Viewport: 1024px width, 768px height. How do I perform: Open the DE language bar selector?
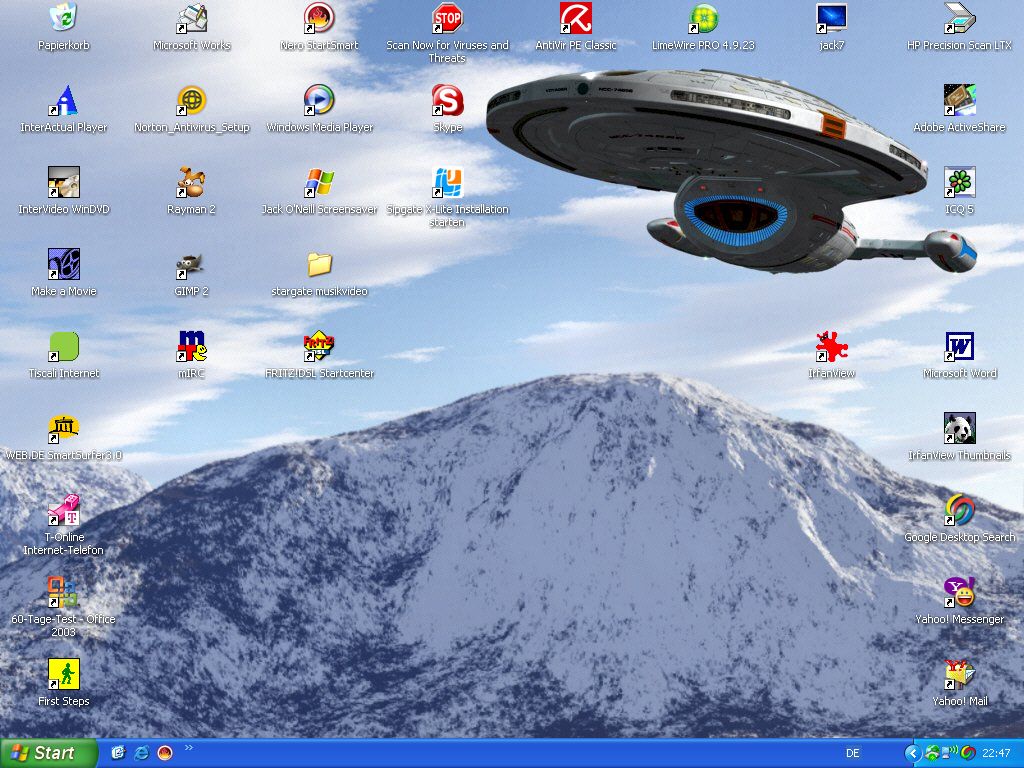(x=853, y=753)
